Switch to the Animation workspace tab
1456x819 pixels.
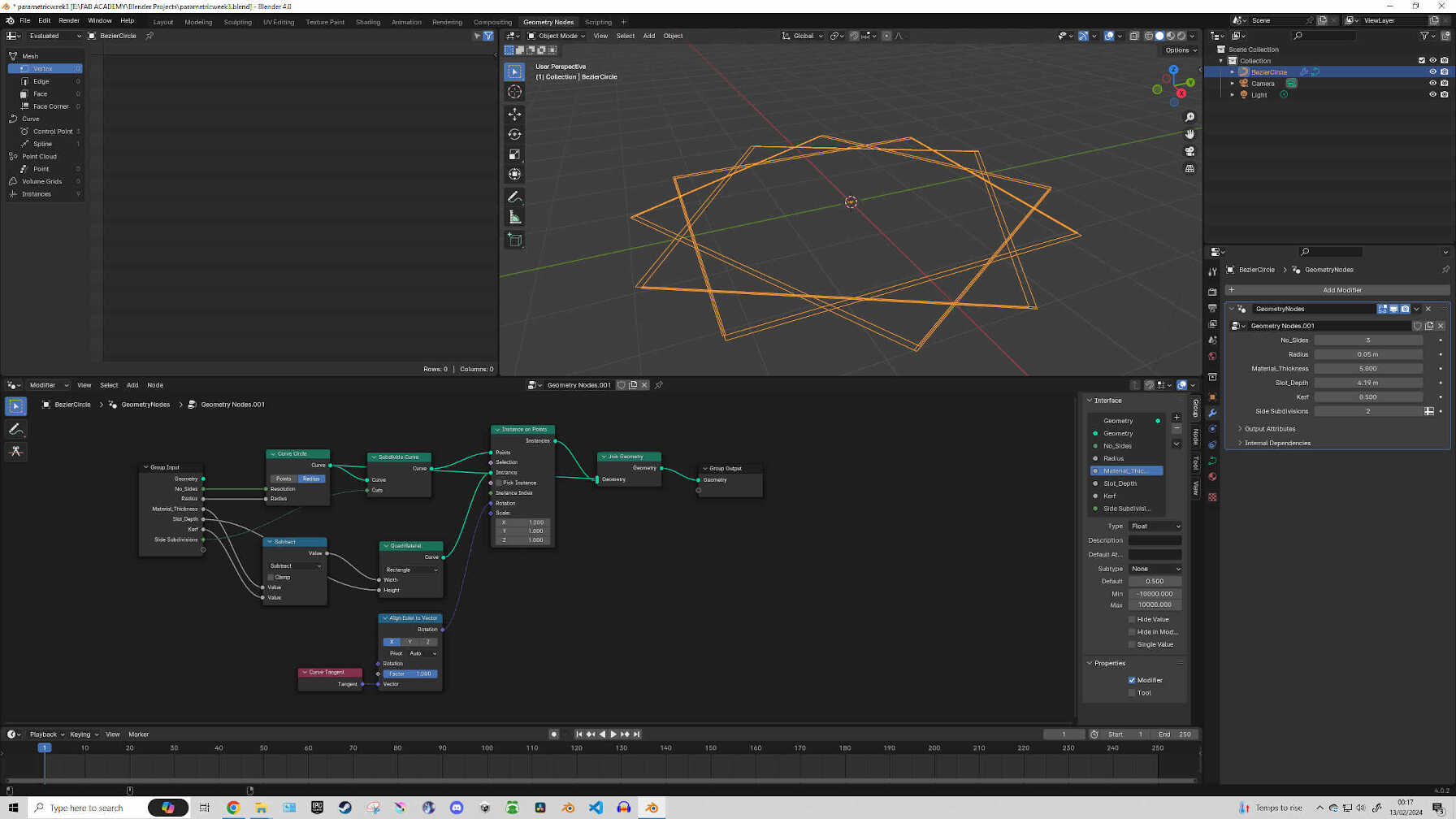406,23
